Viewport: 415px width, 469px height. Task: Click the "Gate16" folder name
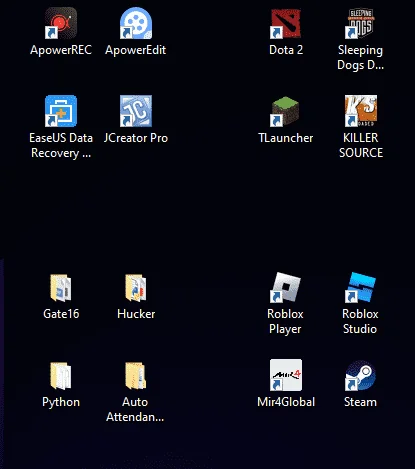[61, 314]
